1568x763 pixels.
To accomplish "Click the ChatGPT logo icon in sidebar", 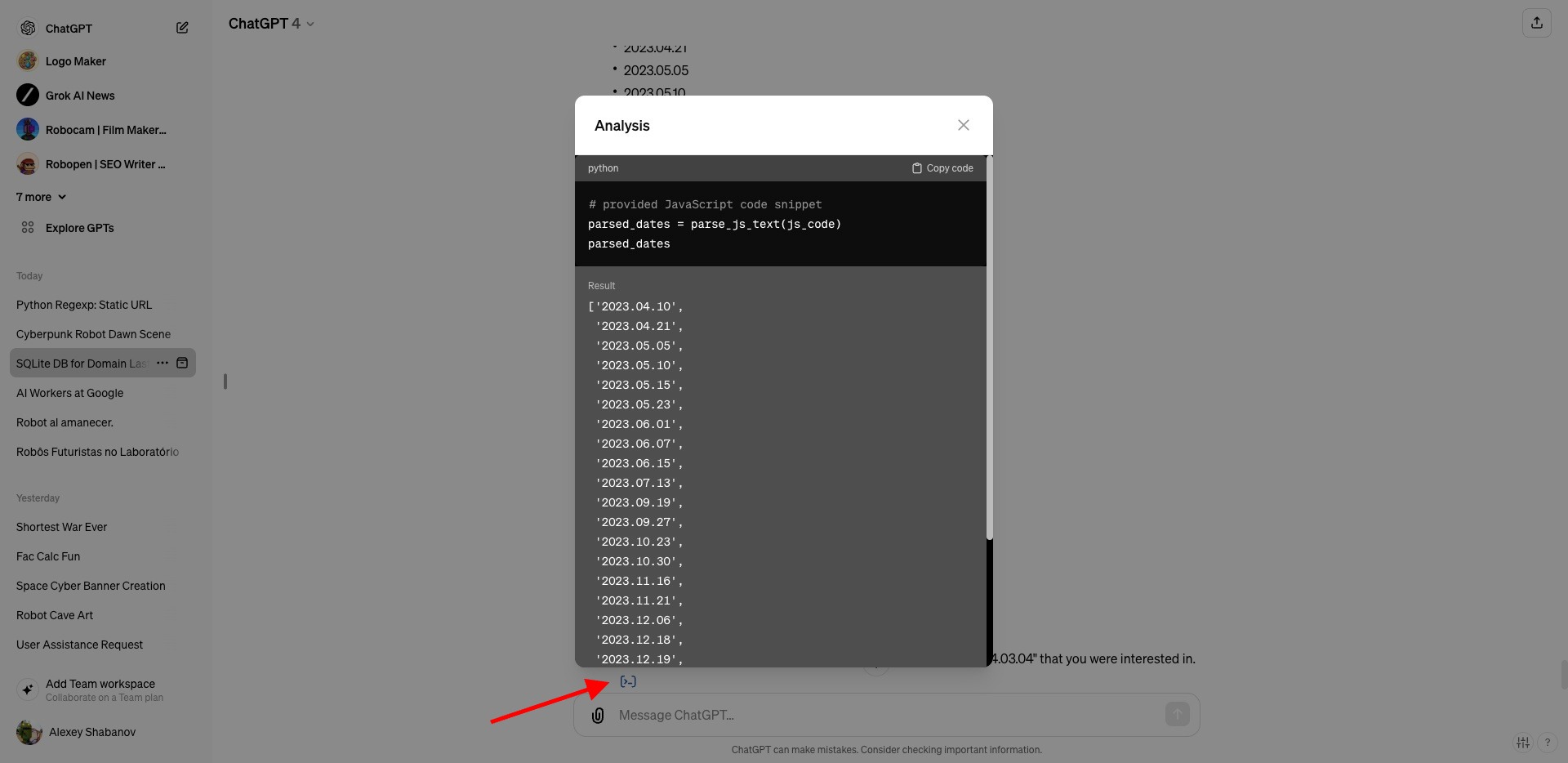I will pyautogui.click(x=28, y=28).
